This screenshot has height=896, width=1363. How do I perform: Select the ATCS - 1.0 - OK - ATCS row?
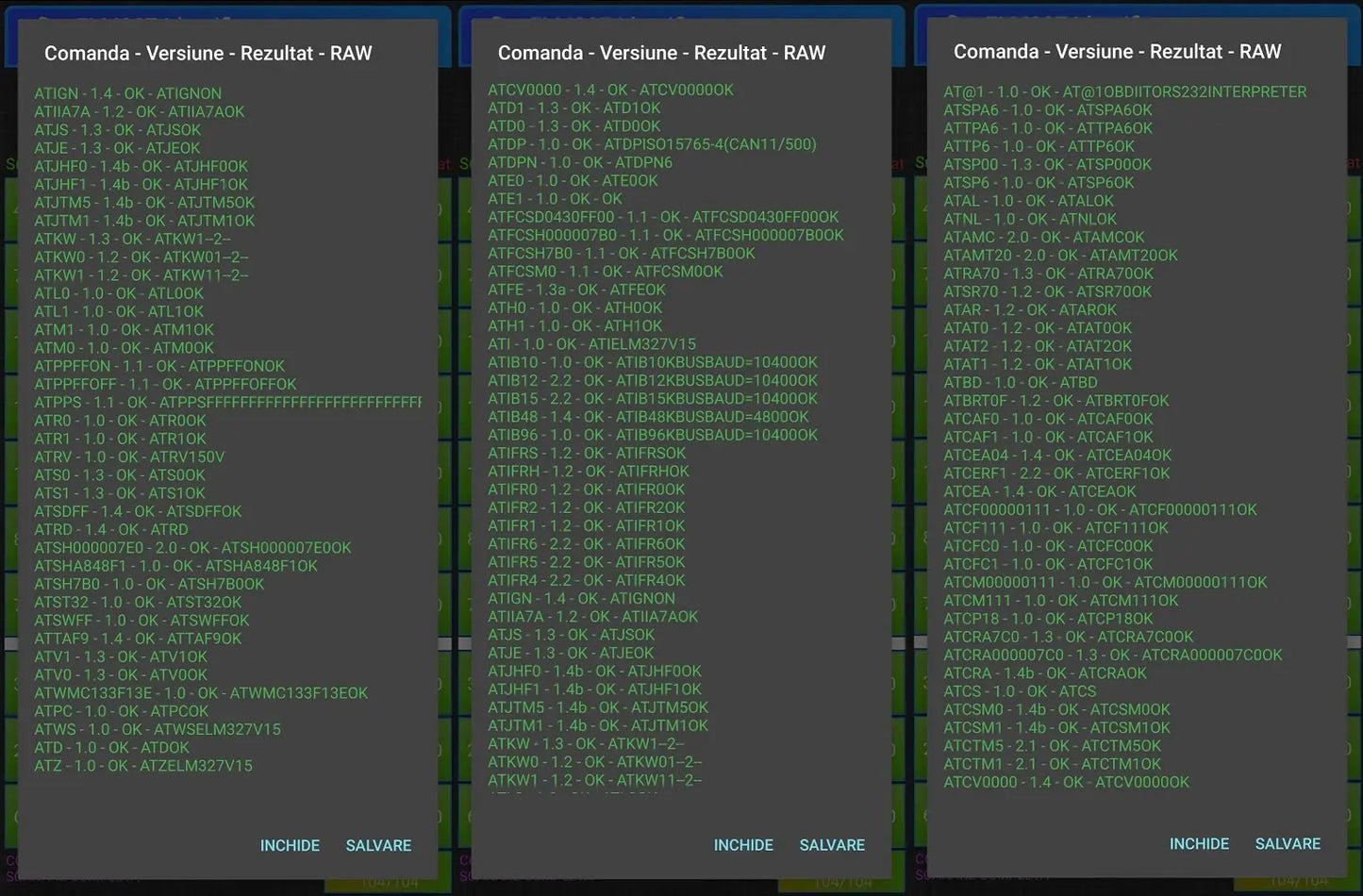1020,691
